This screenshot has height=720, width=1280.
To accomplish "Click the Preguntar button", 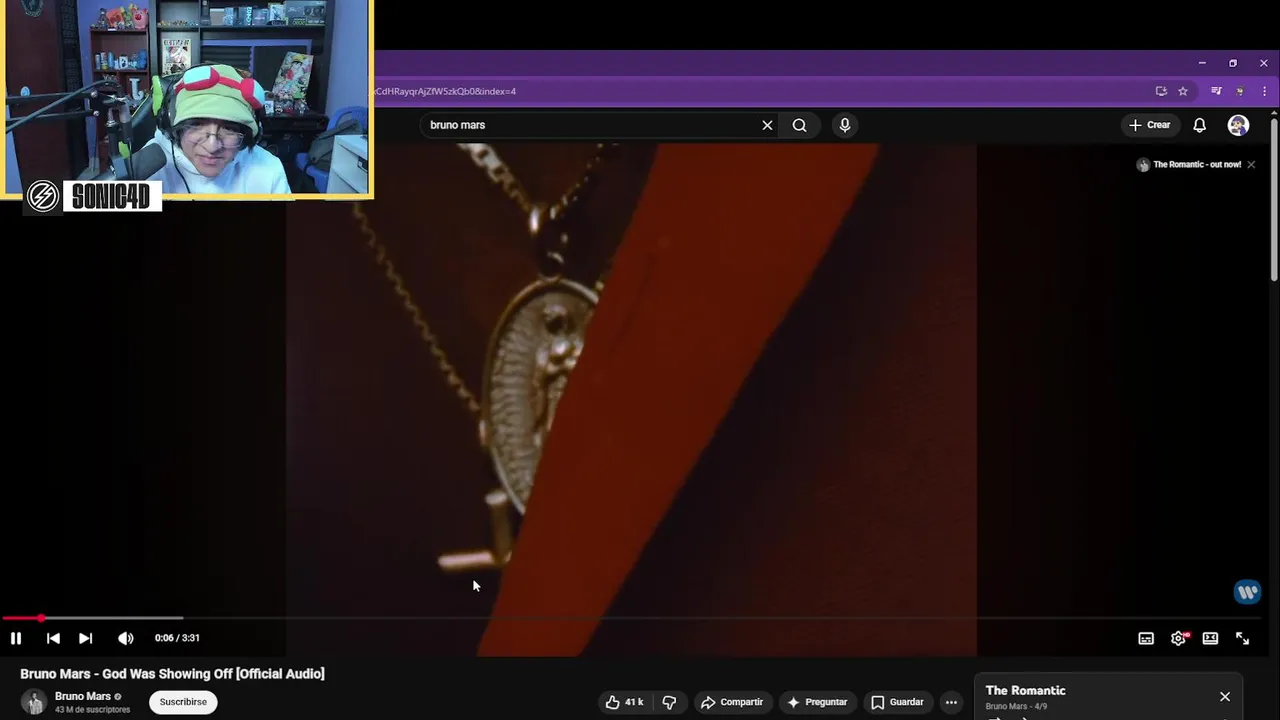I will (817, 702).
